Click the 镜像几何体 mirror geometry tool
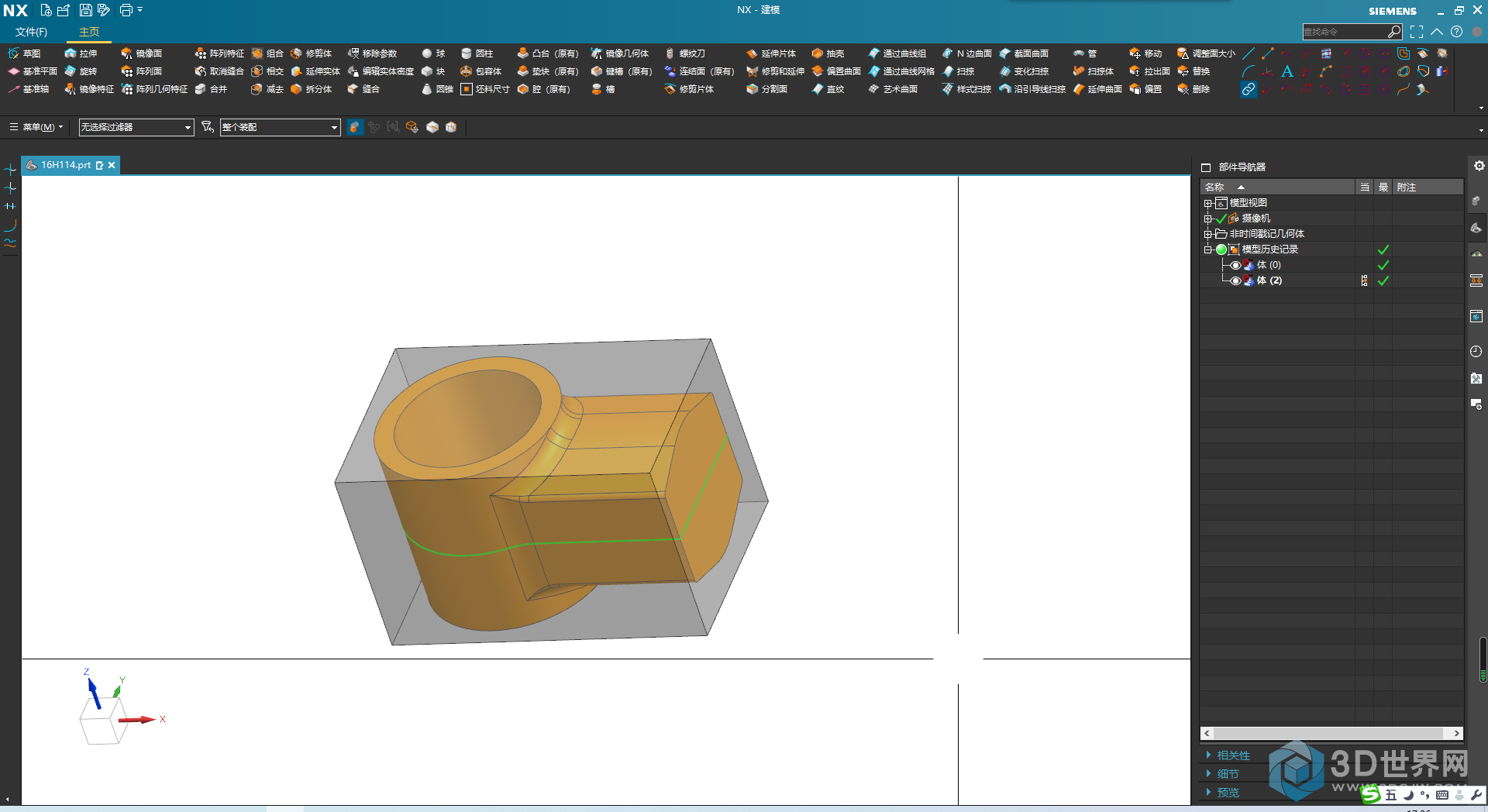 (x=620, y=53)
